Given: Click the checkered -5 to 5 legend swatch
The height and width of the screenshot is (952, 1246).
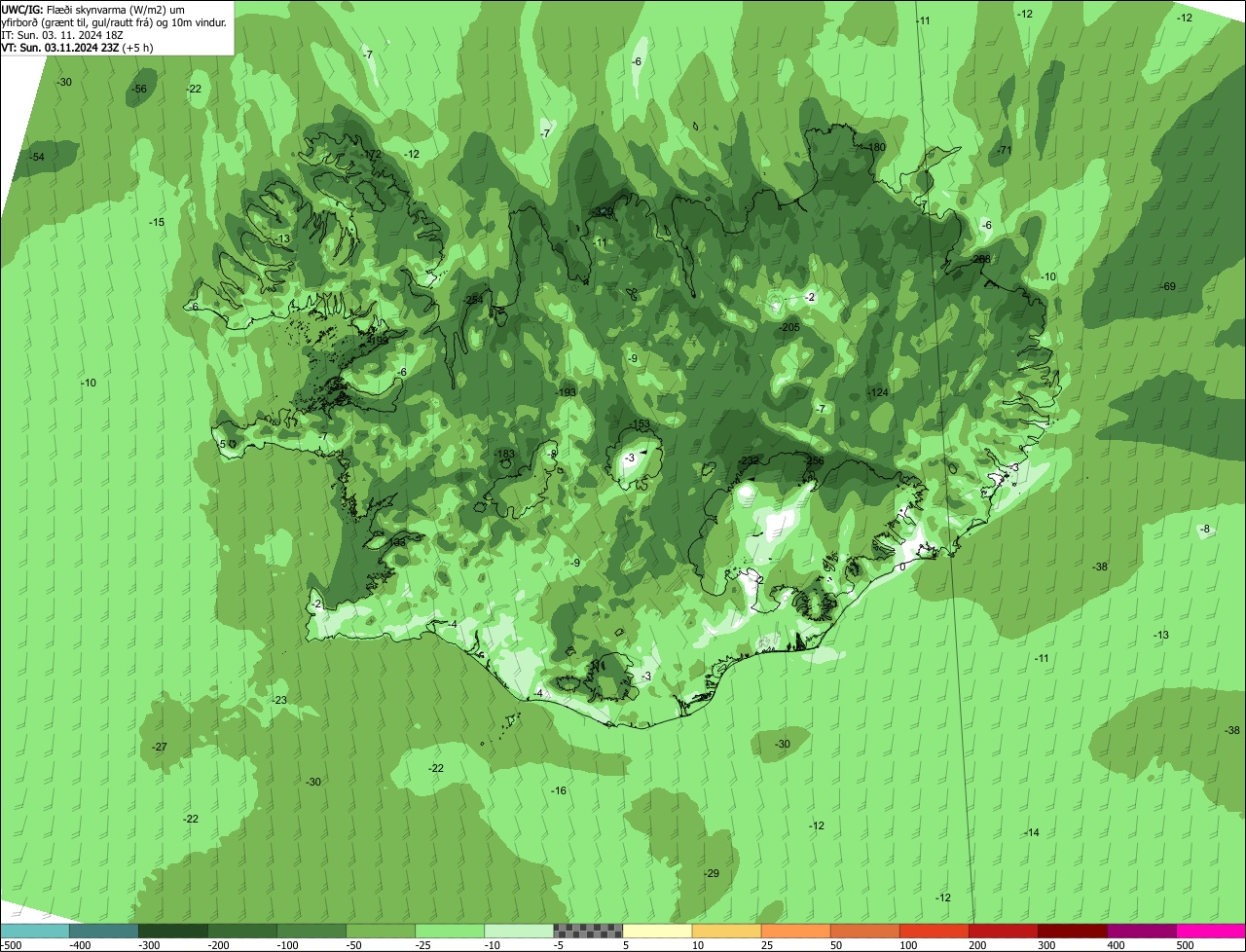Looking at the screenshot, I should coord(588,931).
